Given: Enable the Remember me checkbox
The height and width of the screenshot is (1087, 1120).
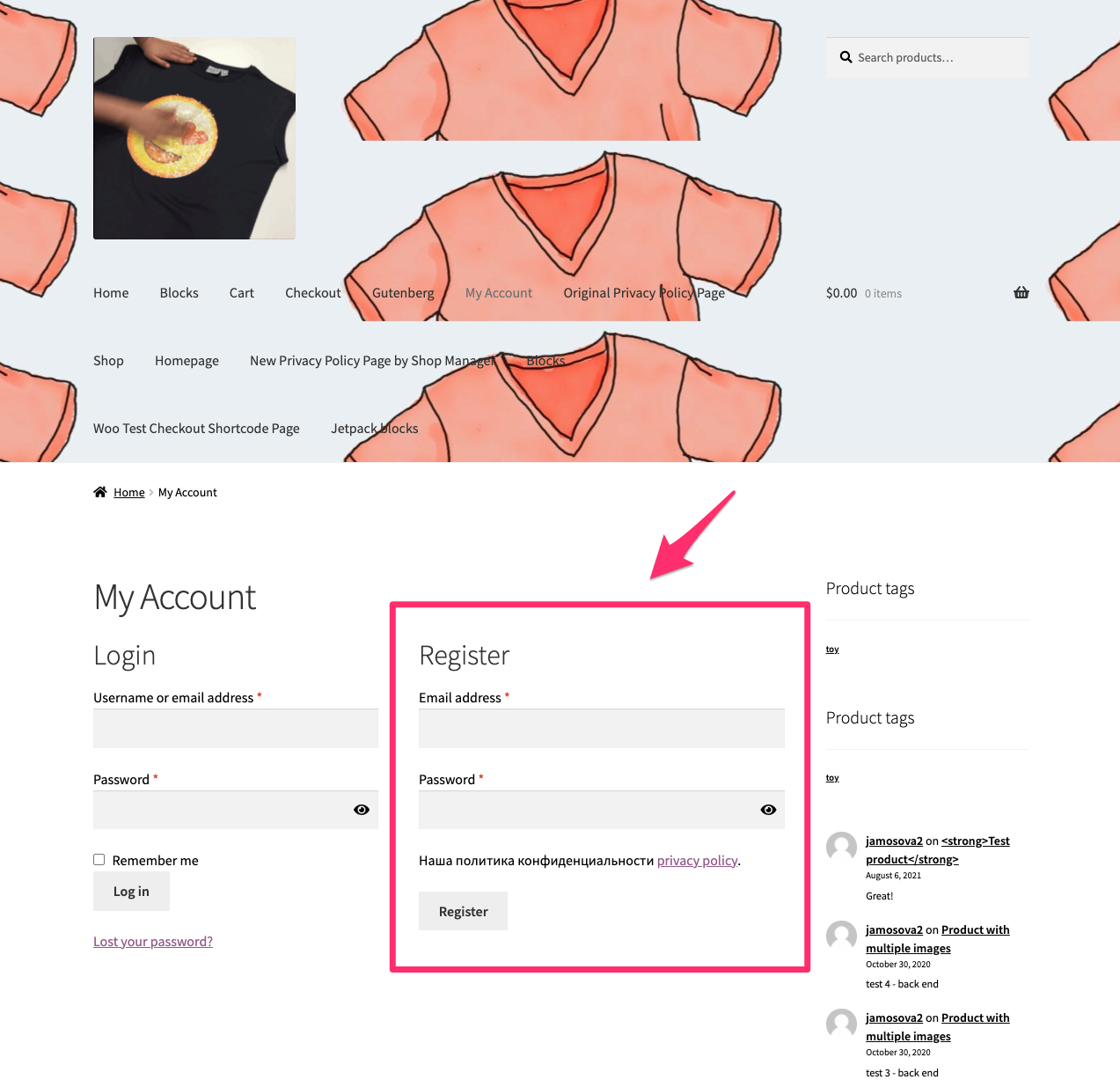Looking at the screenshot, I should coord(99,859).
